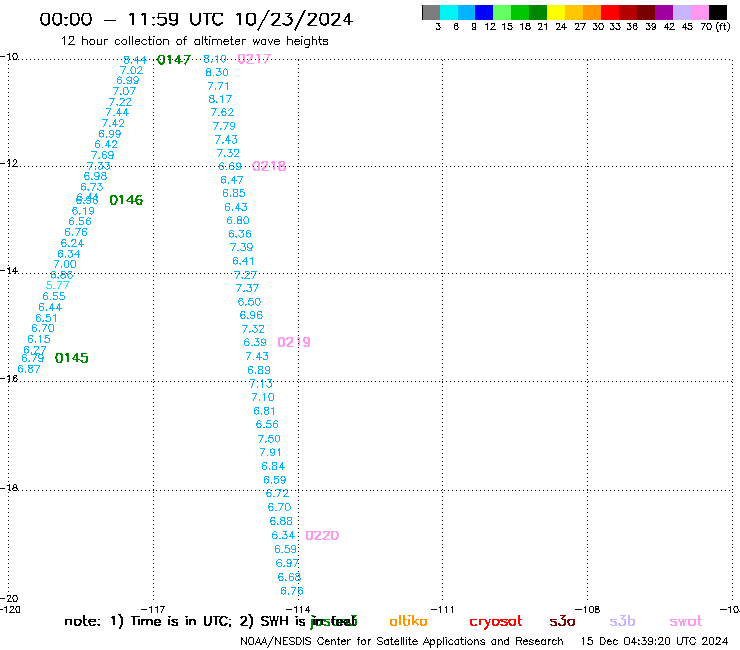The width and height of the screenshot is (740, 650).
Task: Select the bright red legend swatch
Action: (x=610, y=12)
